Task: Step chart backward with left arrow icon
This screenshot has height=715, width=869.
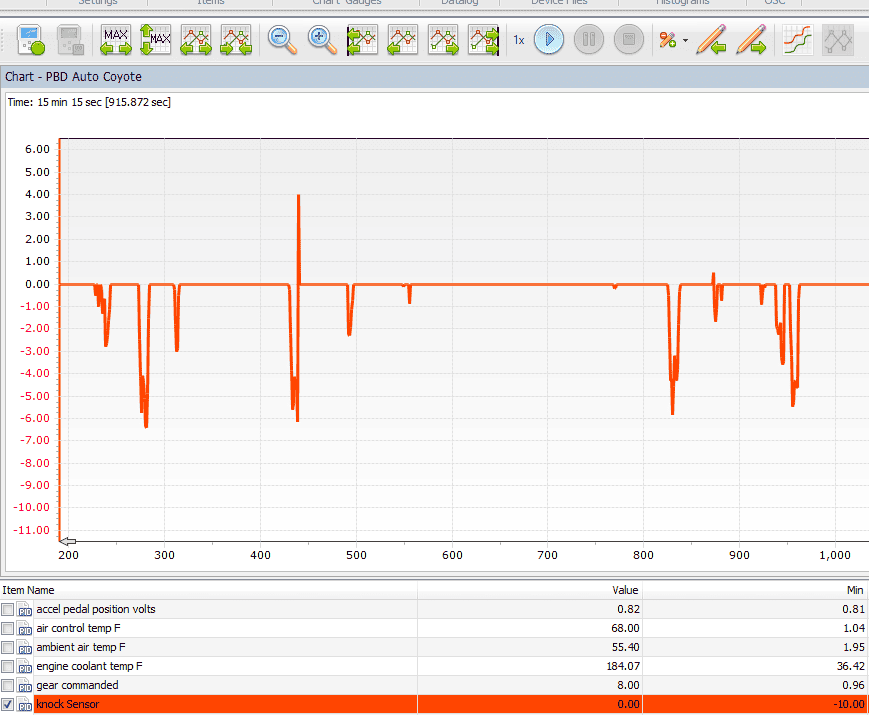Action: pyautogui.click(x=403, y=40)
